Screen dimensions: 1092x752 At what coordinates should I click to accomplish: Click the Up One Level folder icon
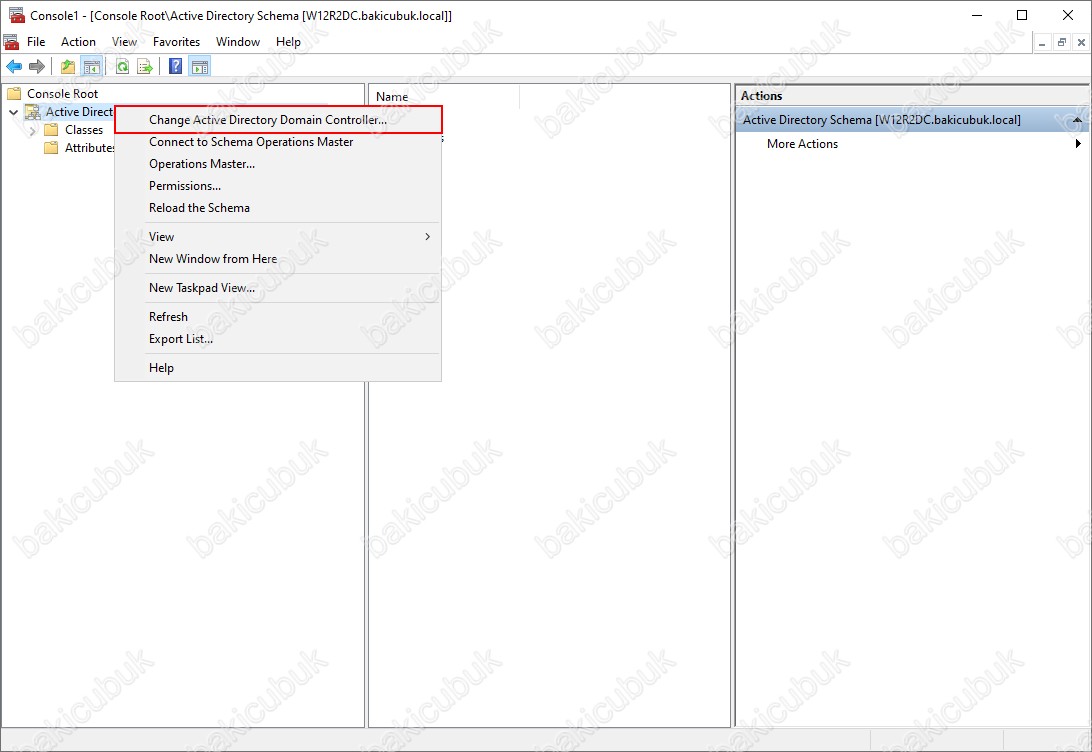tap(68, 66)
